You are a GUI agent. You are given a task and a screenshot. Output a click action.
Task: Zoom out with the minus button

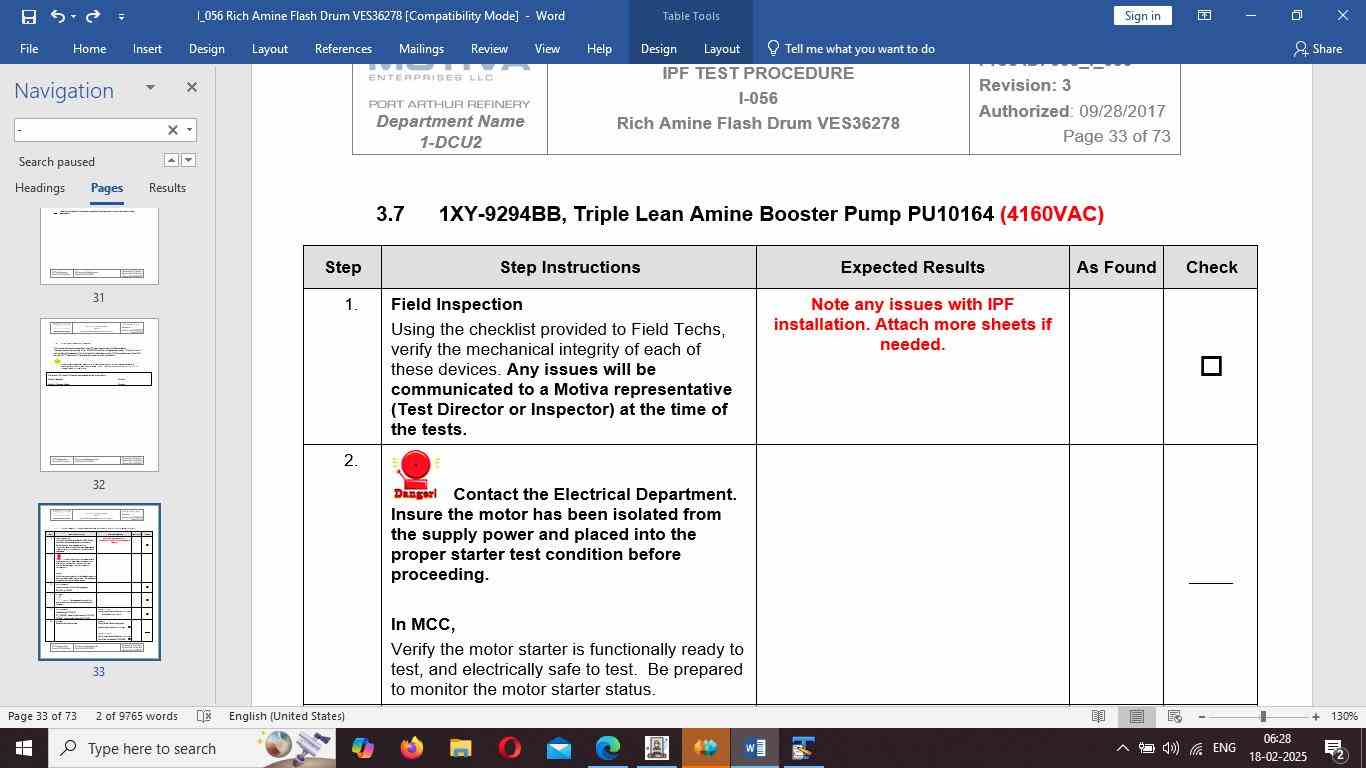pos(1202,716)
